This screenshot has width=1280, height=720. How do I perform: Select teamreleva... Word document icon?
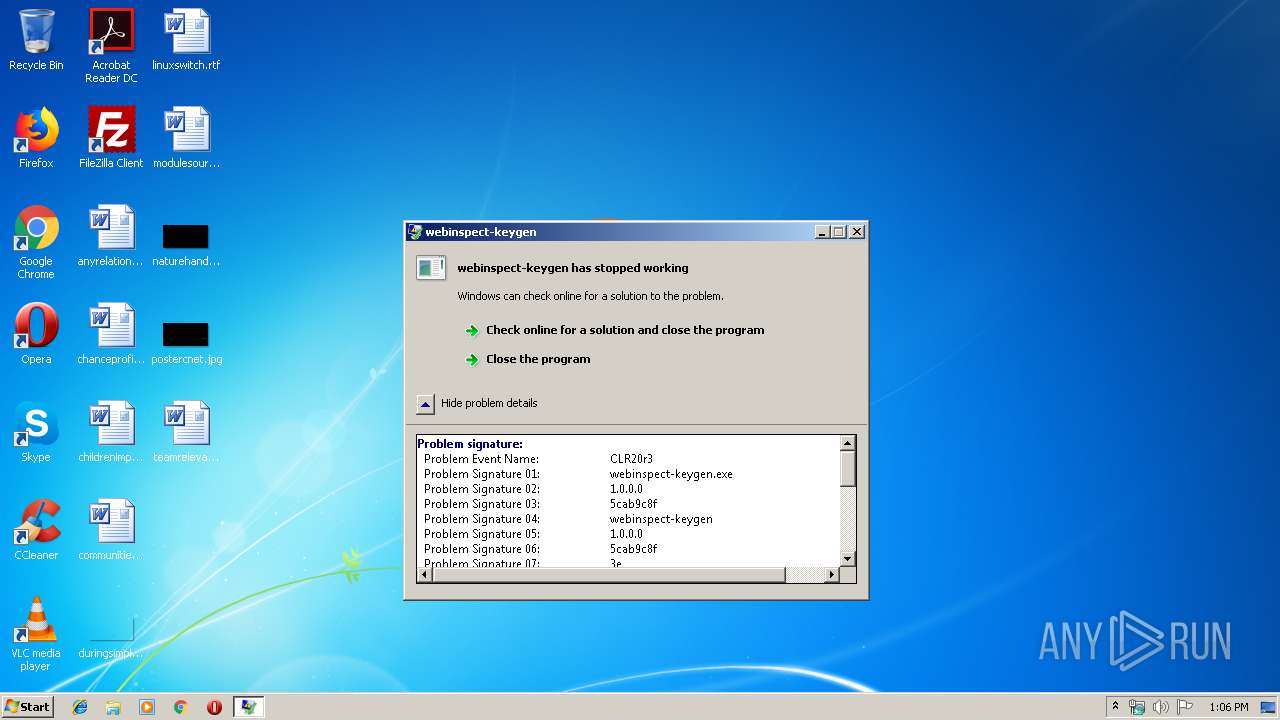tap(186, 432)
